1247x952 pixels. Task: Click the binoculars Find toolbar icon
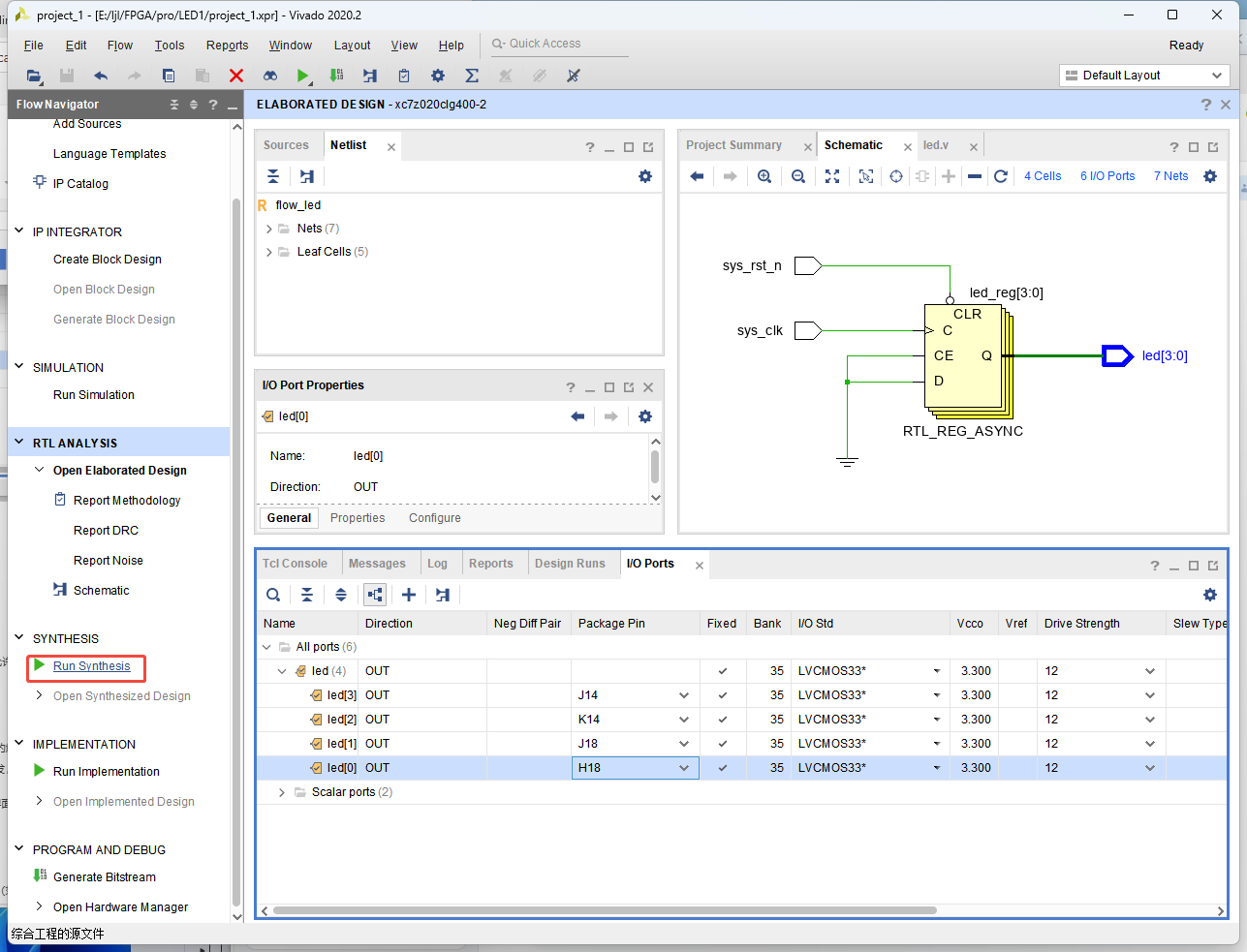(270, 76)
